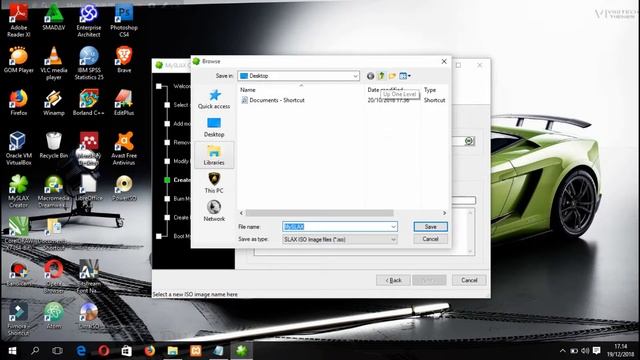Open Macromedia Dreamweaver desktop shortcut
The image size is (640, 360).
54,192
